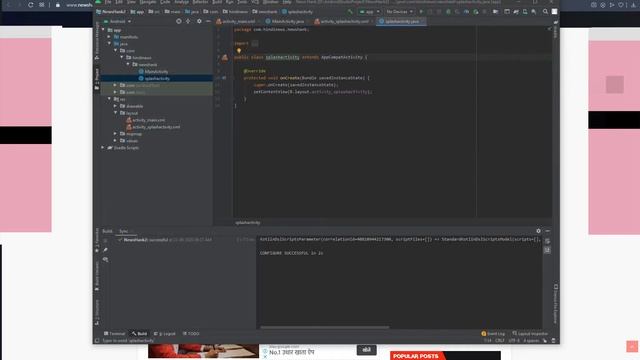Click the yellow lightbulb quick-fix icon
The width and height of the screenshot is (640, 360).
coord(239,51)
